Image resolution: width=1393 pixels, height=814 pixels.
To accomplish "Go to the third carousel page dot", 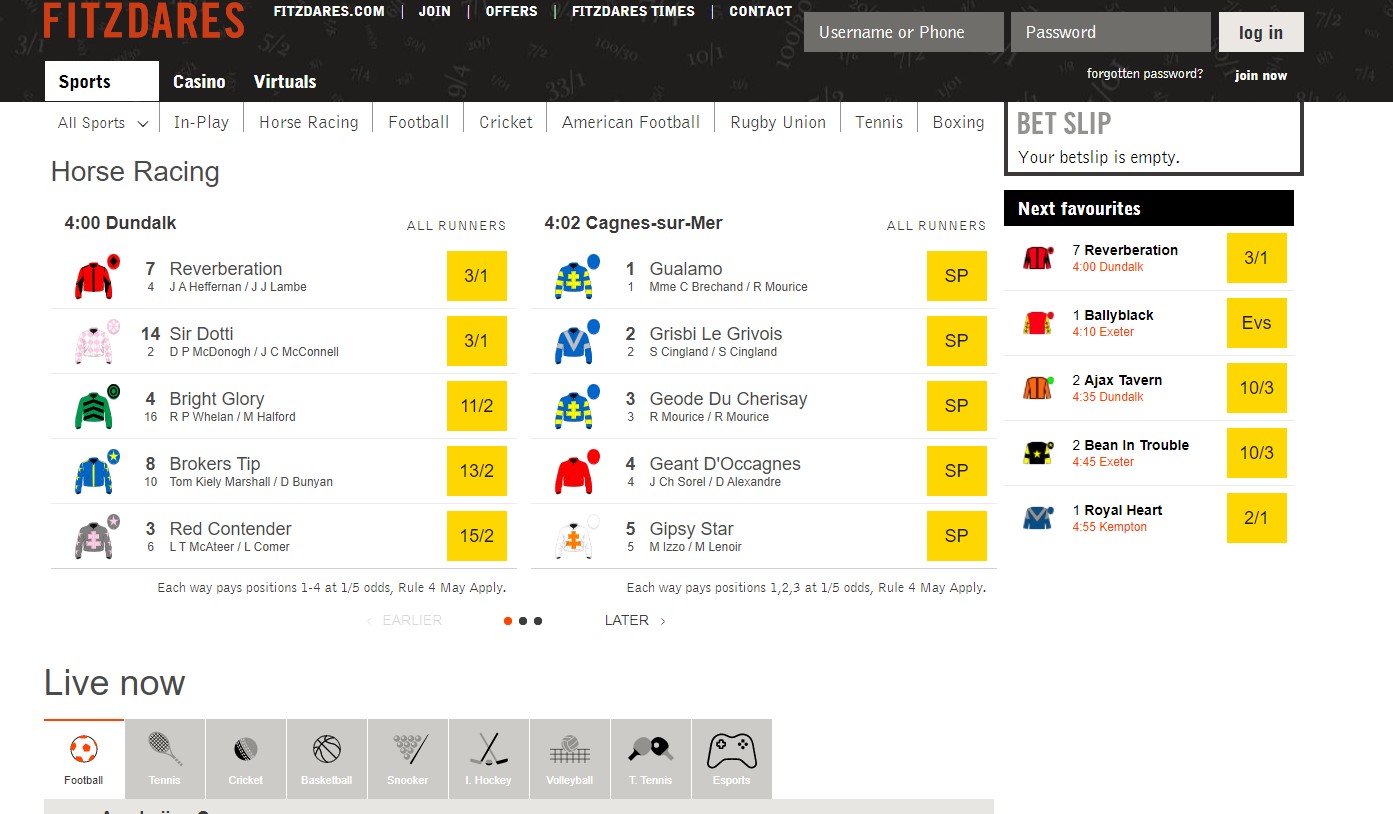I will (538, 621).
